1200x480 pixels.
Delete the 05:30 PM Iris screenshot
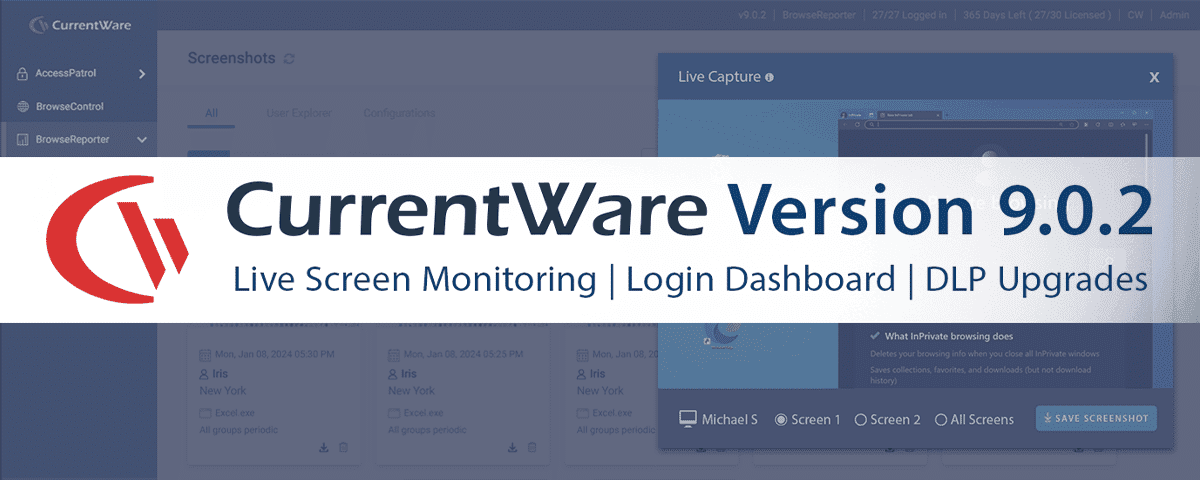(x=343, y=448)
